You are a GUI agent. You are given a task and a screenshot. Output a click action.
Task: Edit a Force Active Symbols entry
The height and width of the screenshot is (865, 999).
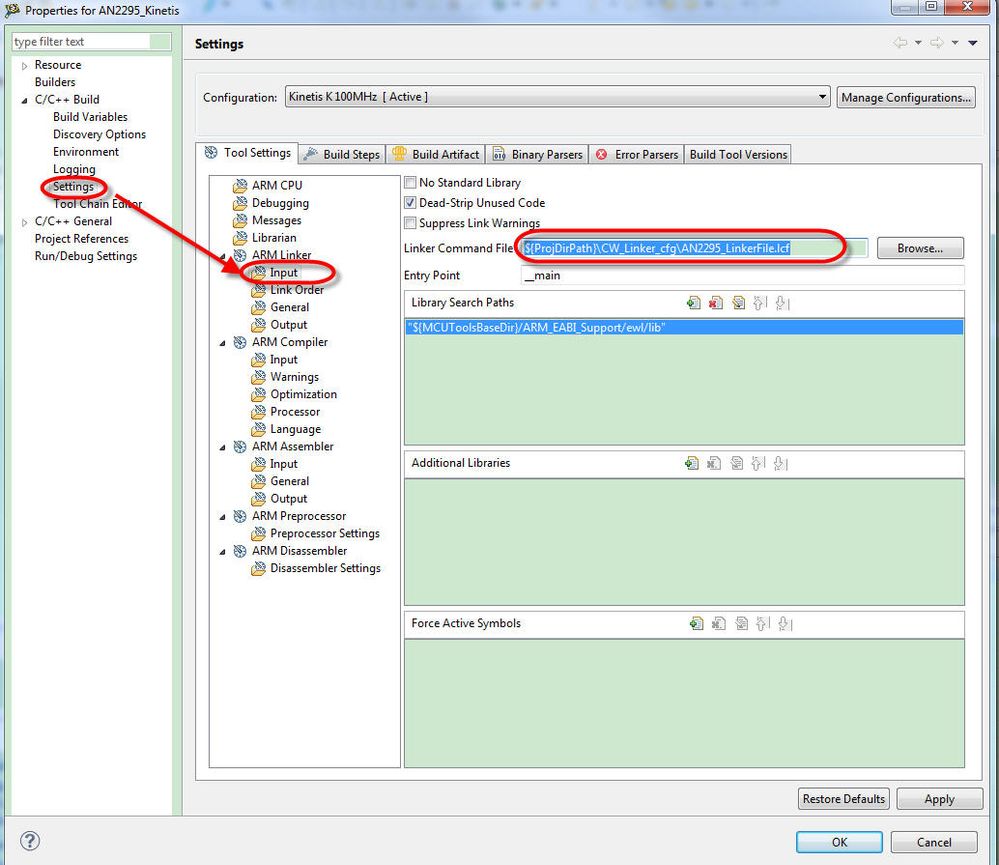(x=741, y=624)
